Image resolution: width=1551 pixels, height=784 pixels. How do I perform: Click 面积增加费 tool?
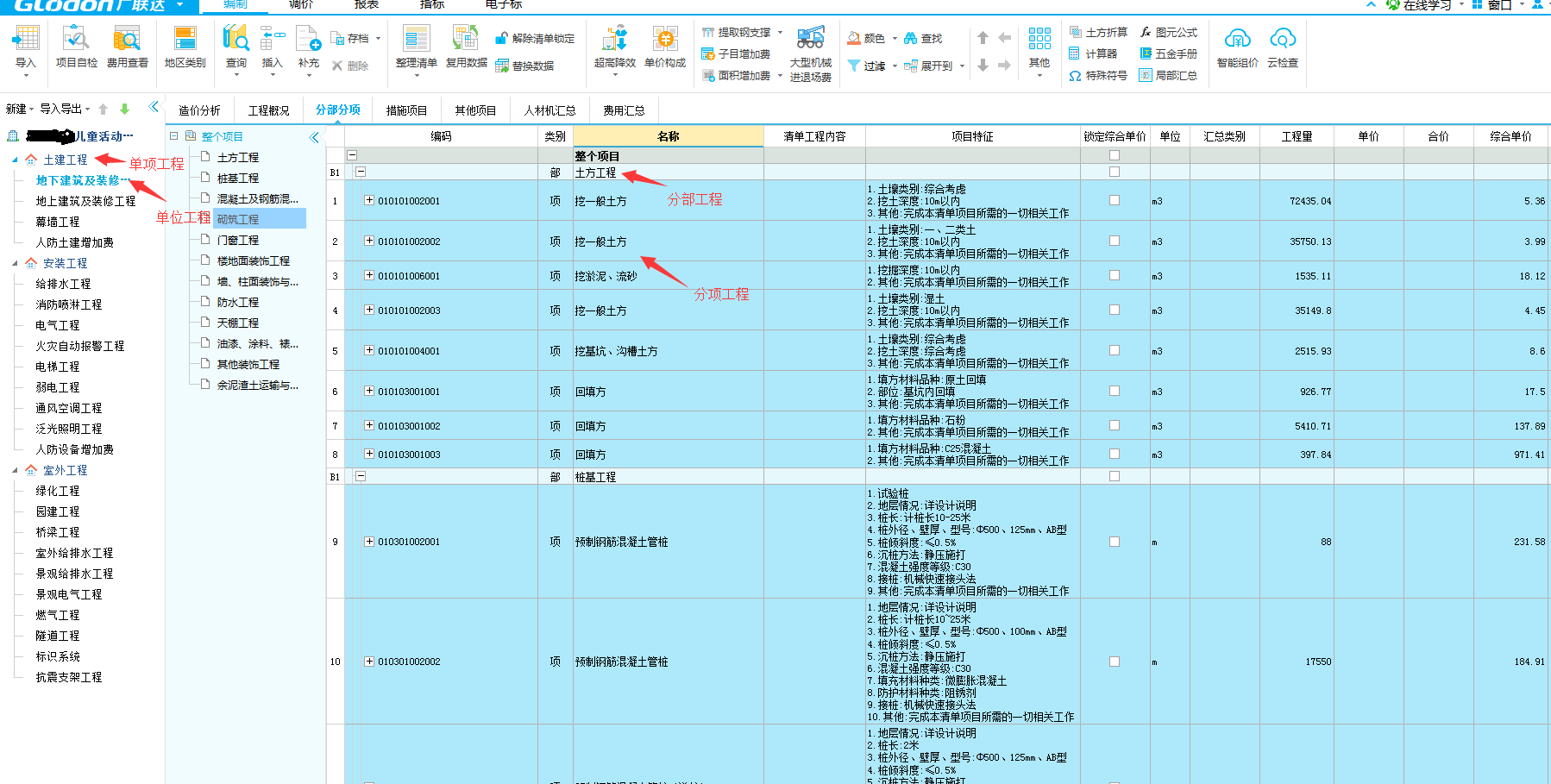[736, 75]
